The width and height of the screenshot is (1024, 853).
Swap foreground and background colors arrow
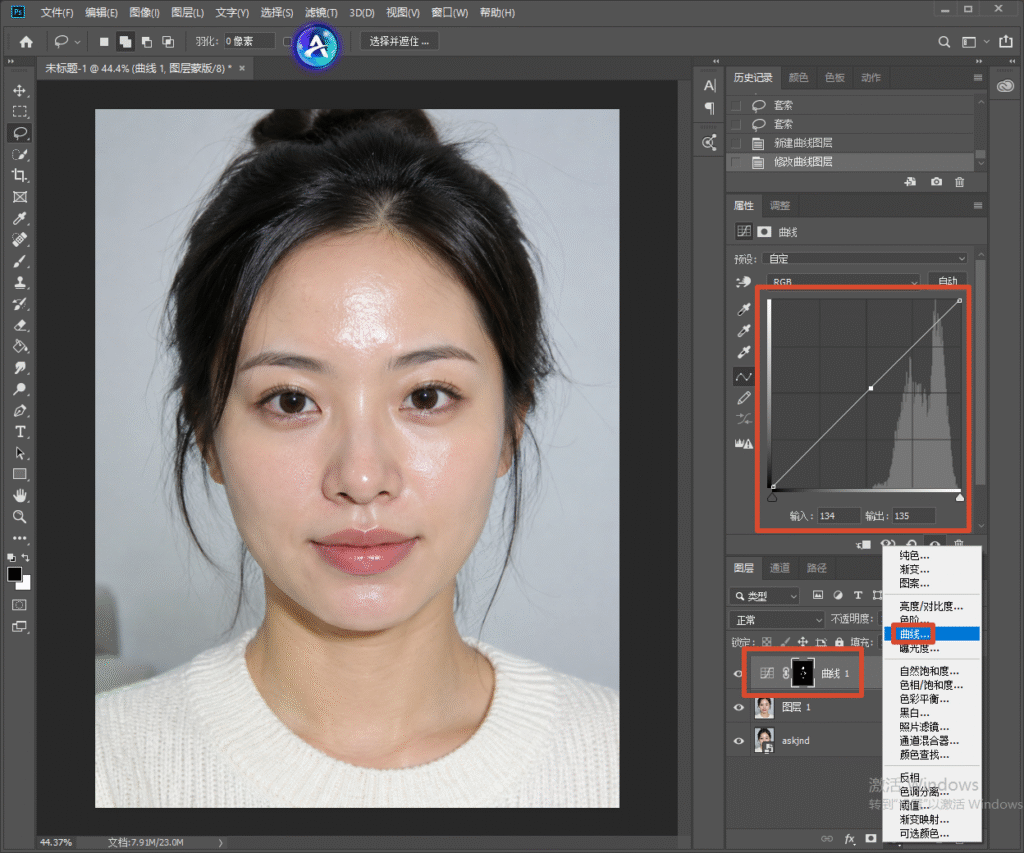pos(25,558)
